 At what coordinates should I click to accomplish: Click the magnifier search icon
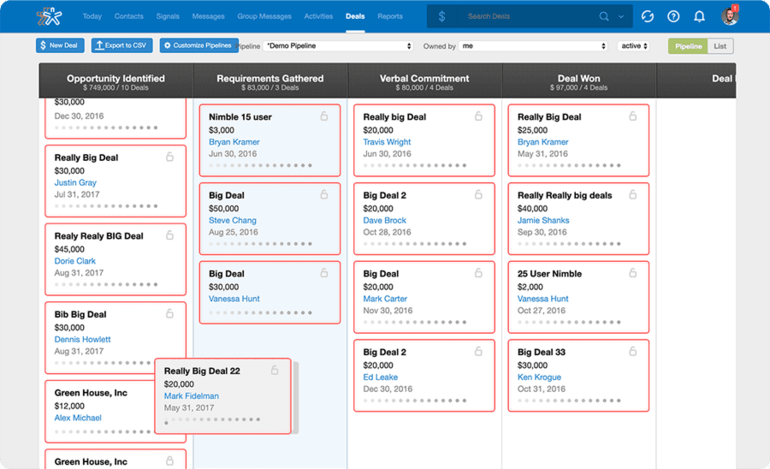click(x=604, y=16)
